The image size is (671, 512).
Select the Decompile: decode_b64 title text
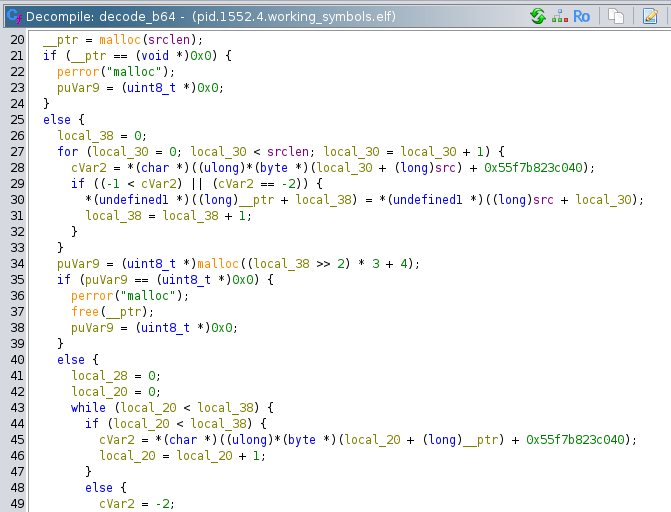tap(101, 16)
